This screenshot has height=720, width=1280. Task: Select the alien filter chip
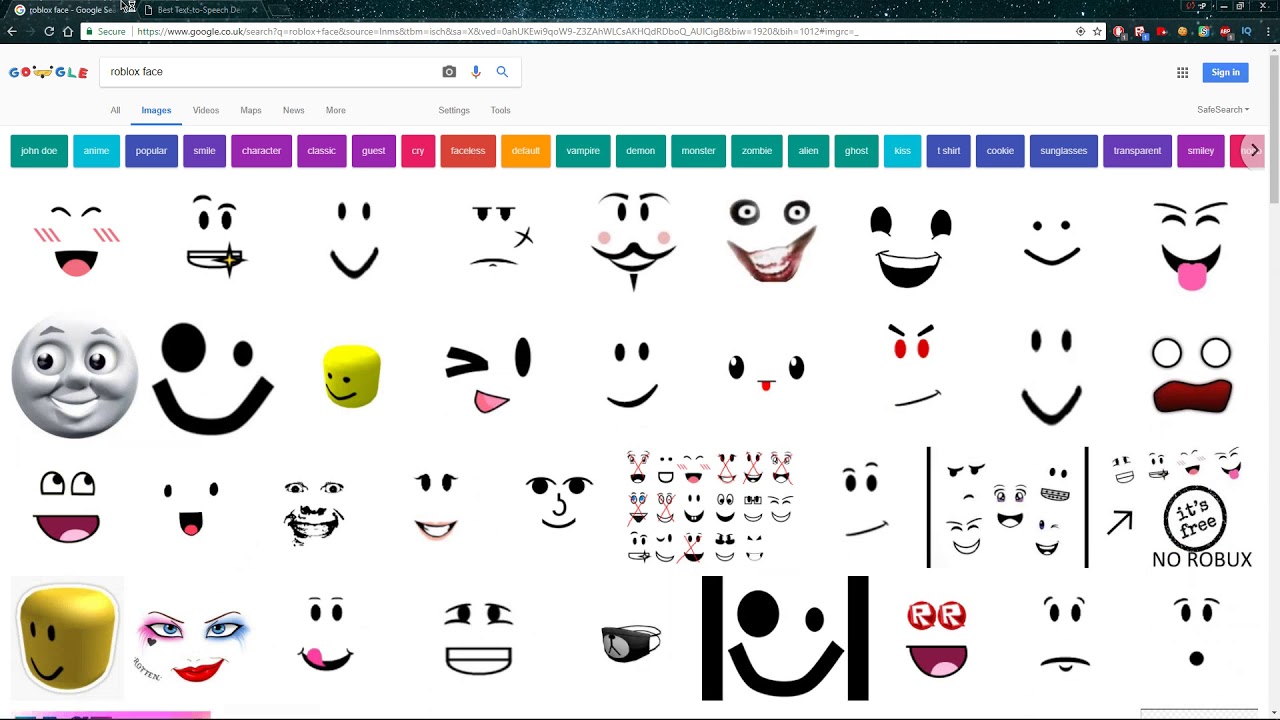(808, 151)
